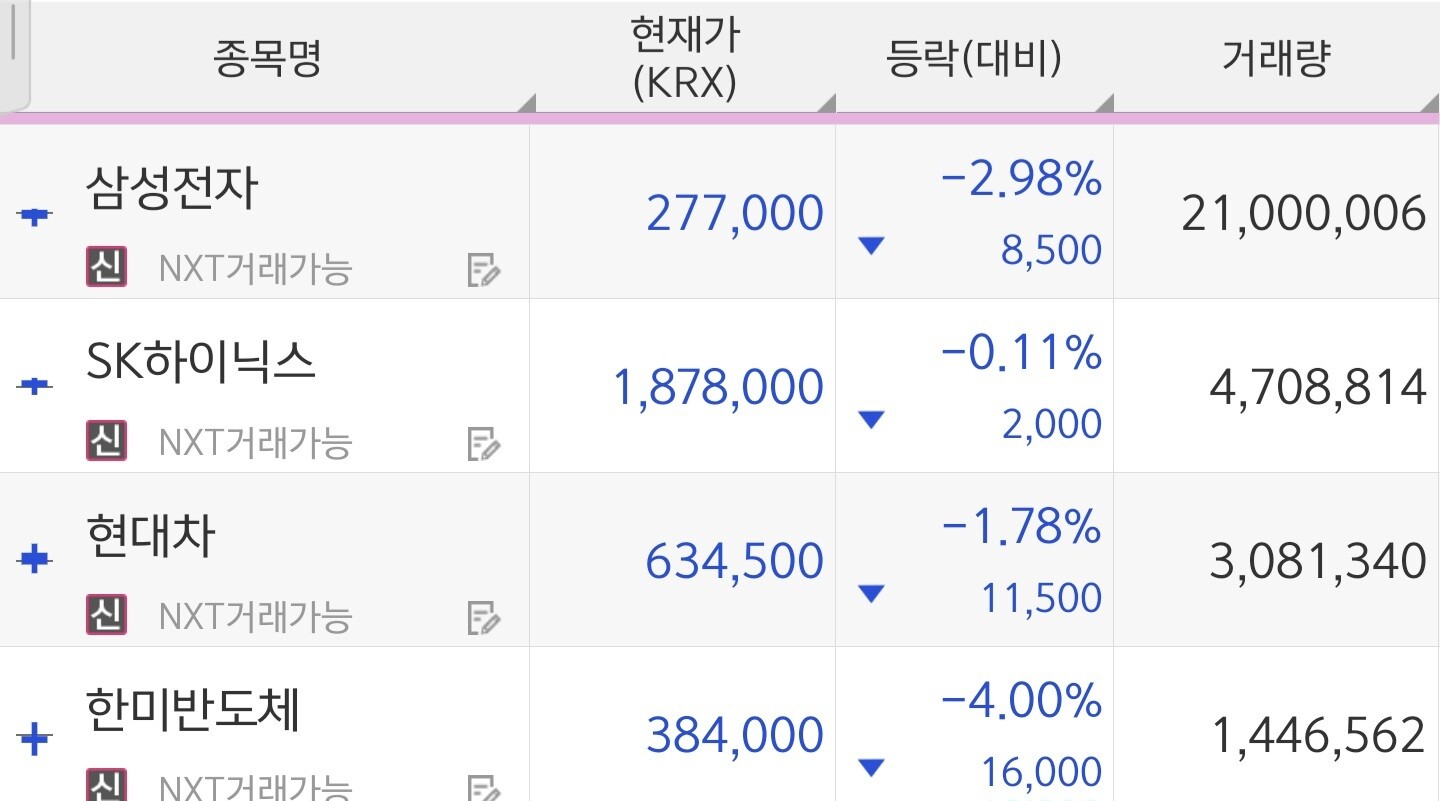Select the 현대차 price 634,500

(x=734, y=561)
